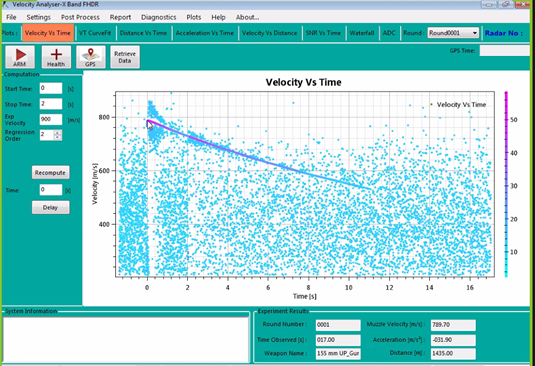Switch to Acceleration Vs Time plot
This screenshot has height=366, width=535.
[x=205, y=33]
